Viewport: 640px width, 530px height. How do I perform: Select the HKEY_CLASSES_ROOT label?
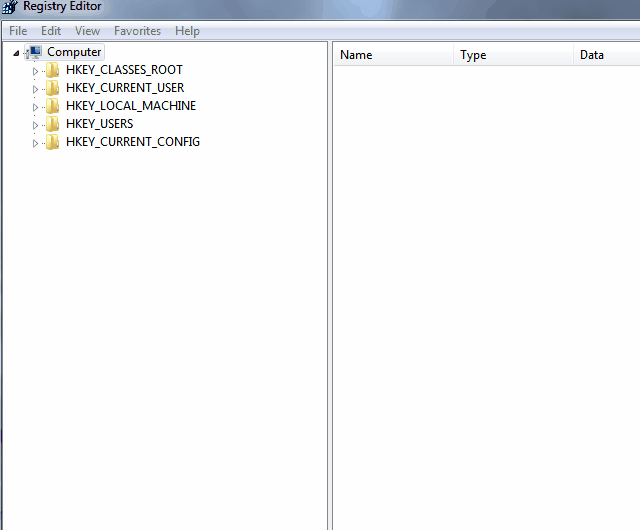point(124,70)
